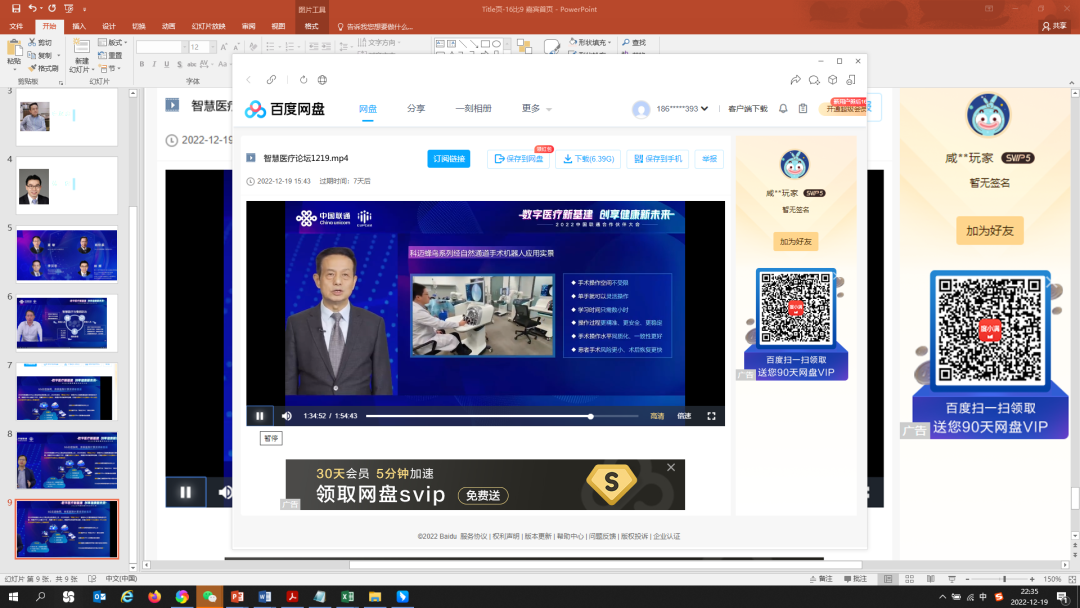Viewport: 1080px width, 608px height.
Task: Switch to 插入 Insert ribbon tab
Action: click(79, 26)
